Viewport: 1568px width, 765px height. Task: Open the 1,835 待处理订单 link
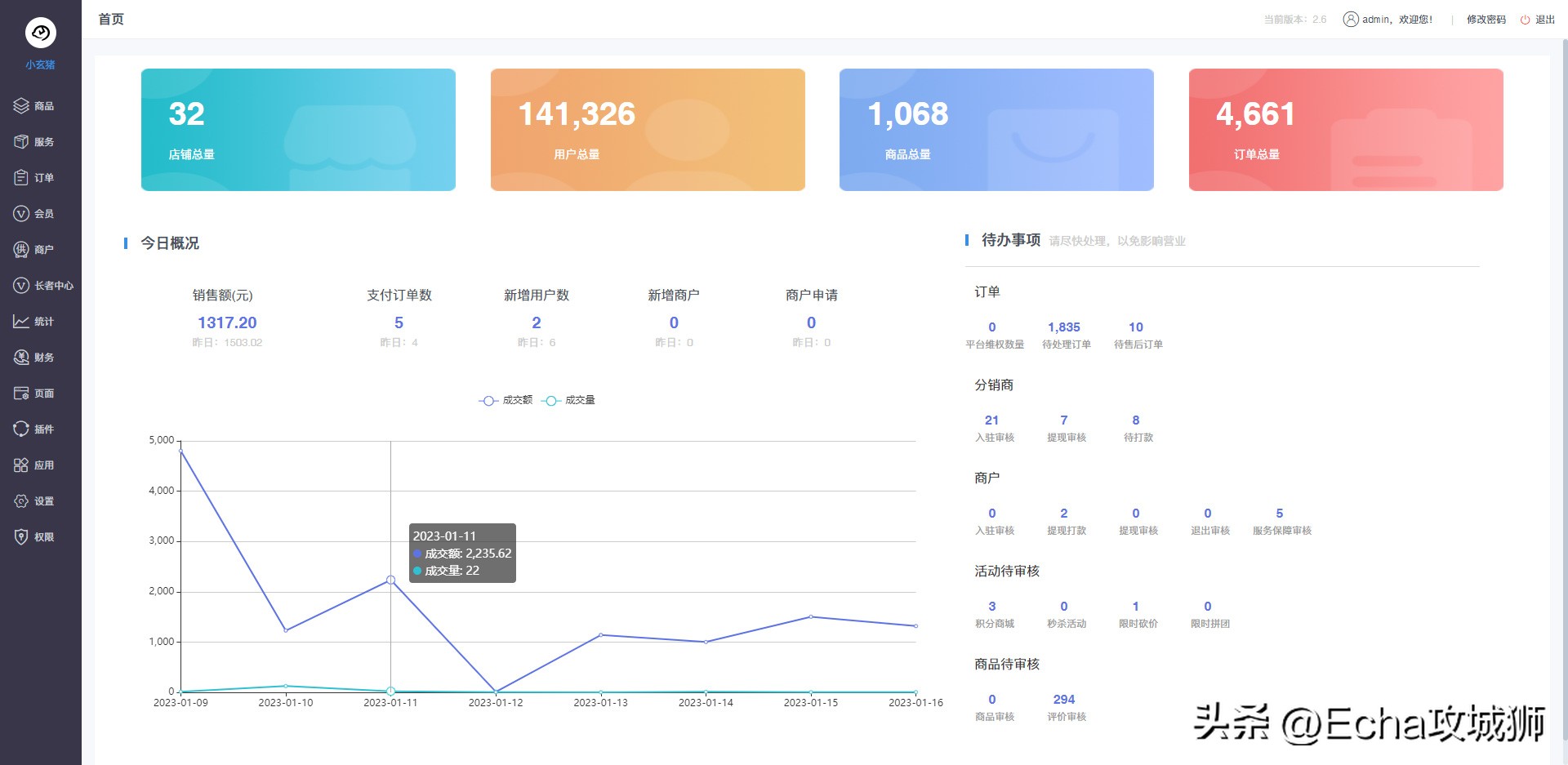point(1064,327)
